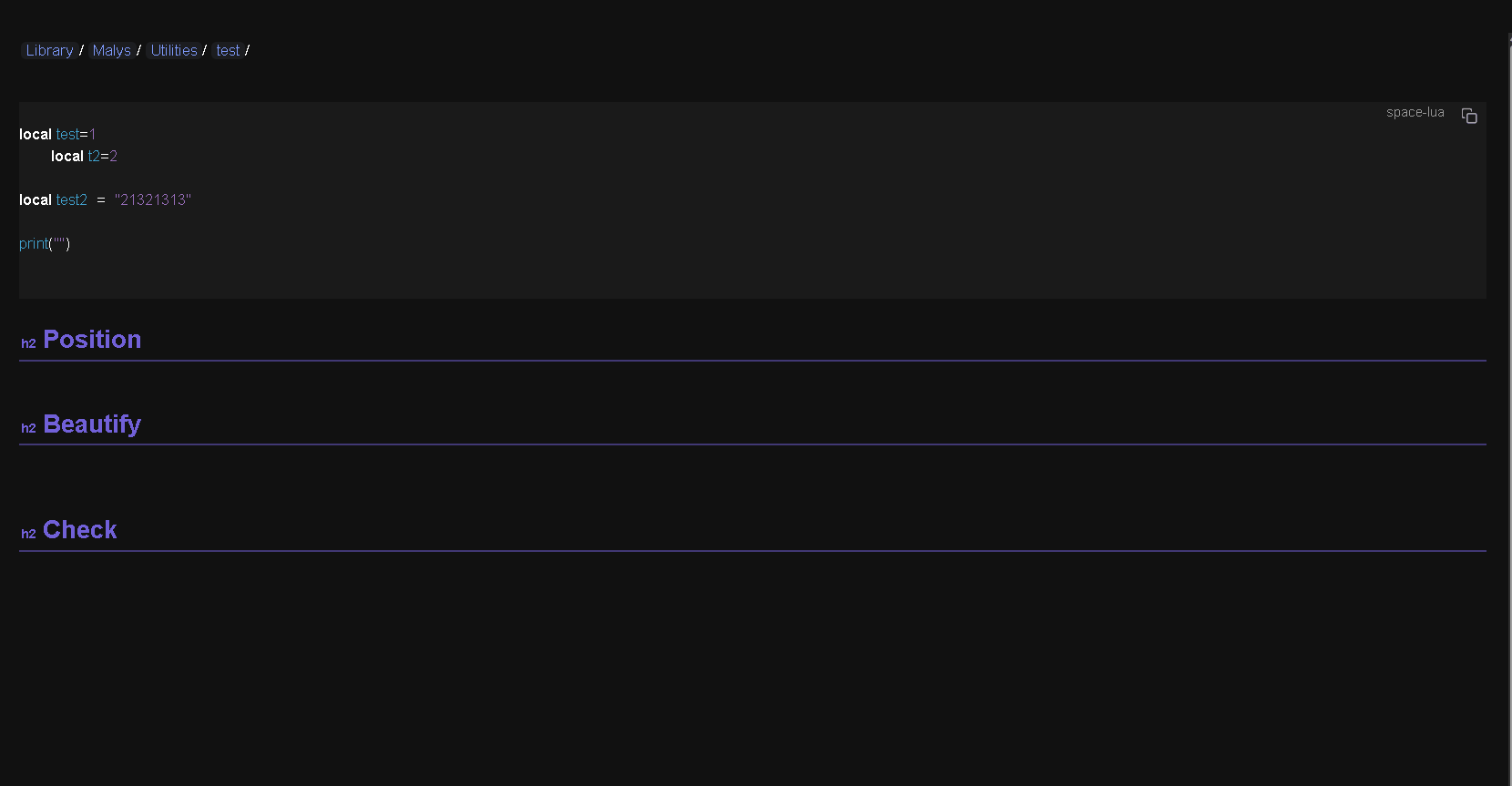1512x786 pixels.
Task: Place cursor on the 'local test=1' line
Action: coord(57,135)
